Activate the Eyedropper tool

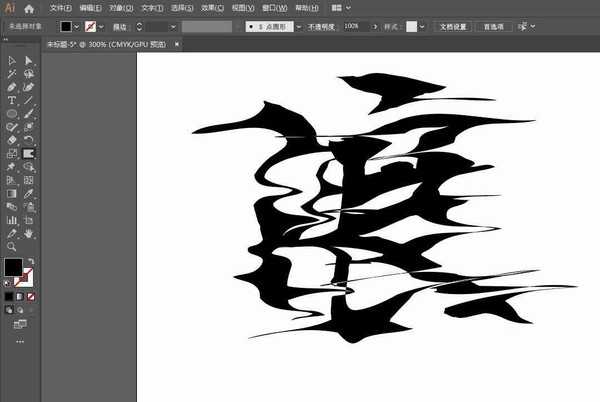29,193
